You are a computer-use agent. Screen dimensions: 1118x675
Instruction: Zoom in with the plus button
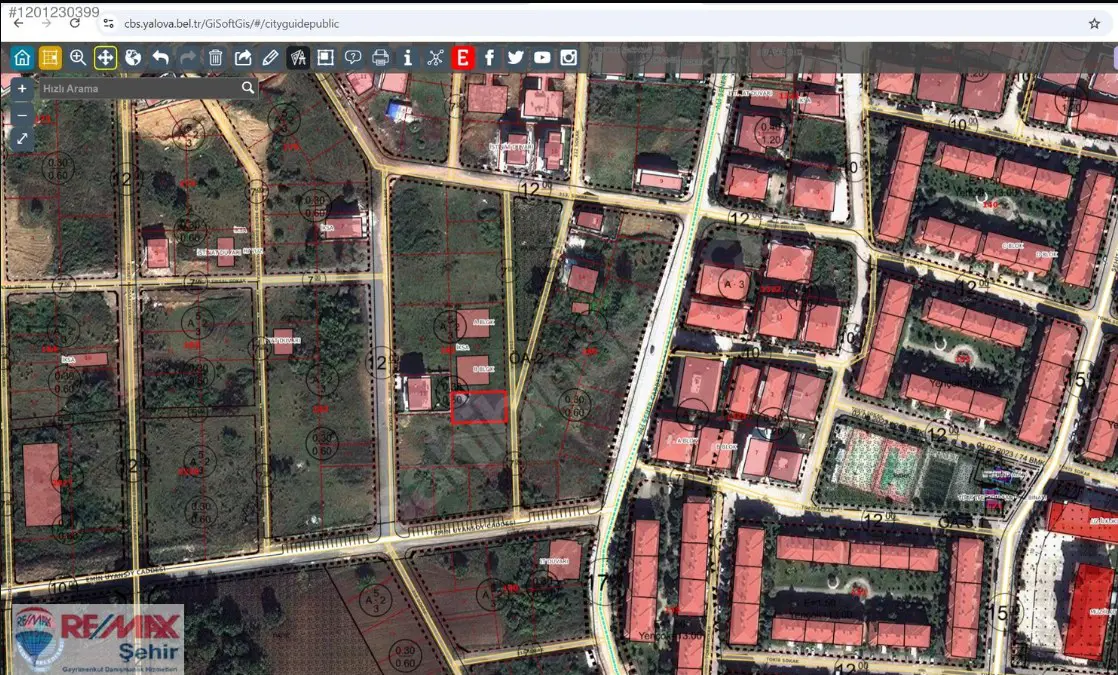coord(22,88)
